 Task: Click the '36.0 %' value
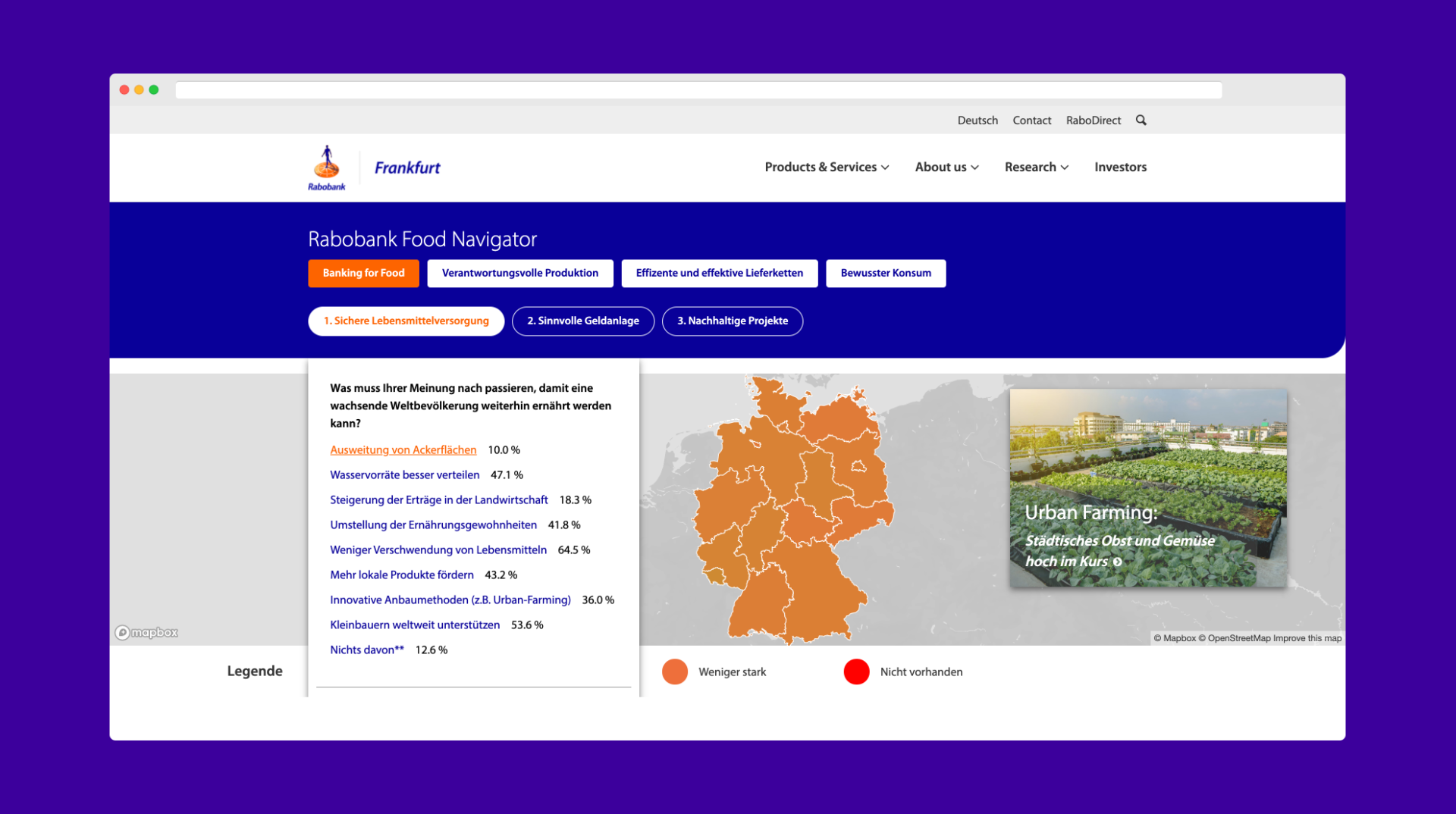click(598, 600)
